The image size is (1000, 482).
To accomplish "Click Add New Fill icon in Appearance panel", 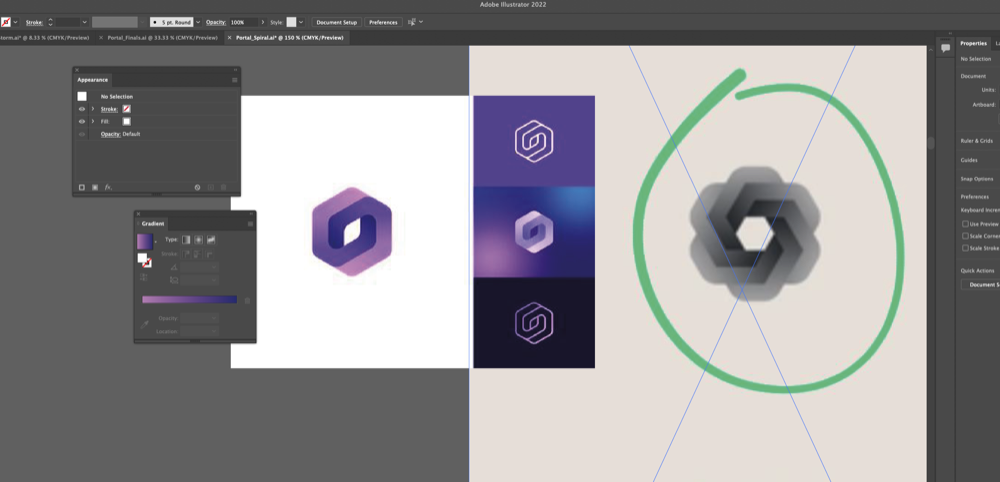I will 95,187.
